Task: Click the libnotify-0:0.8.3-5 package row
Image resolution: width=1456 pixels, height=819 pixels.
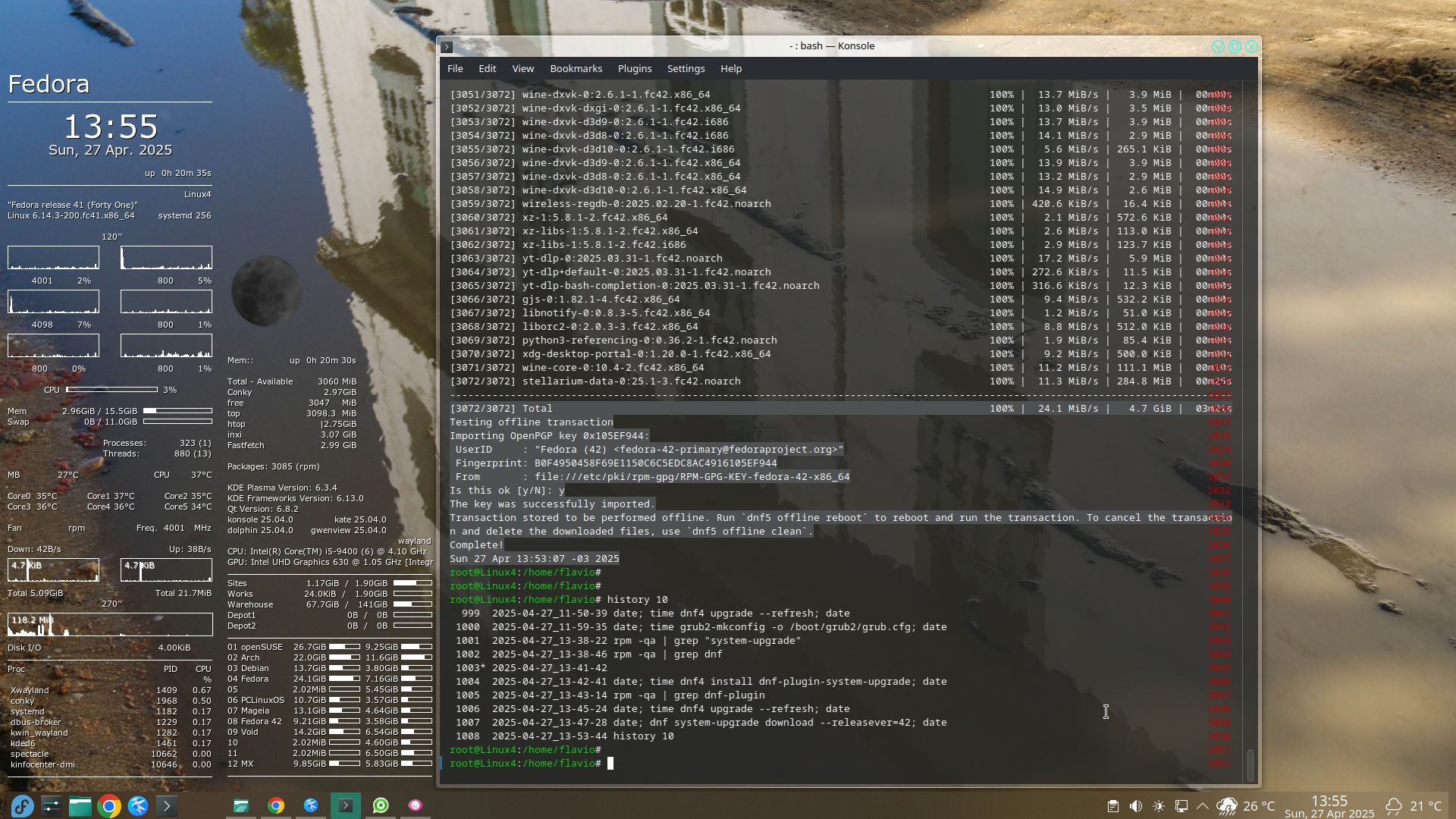Action: point(841,313)
